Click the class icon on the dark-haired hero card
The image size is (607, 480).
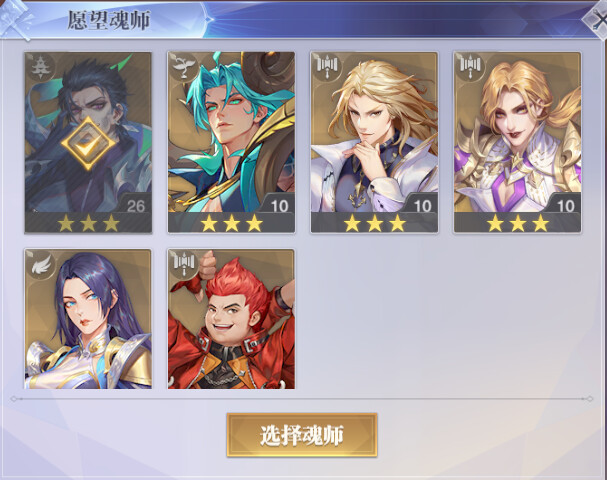[39, 66]
